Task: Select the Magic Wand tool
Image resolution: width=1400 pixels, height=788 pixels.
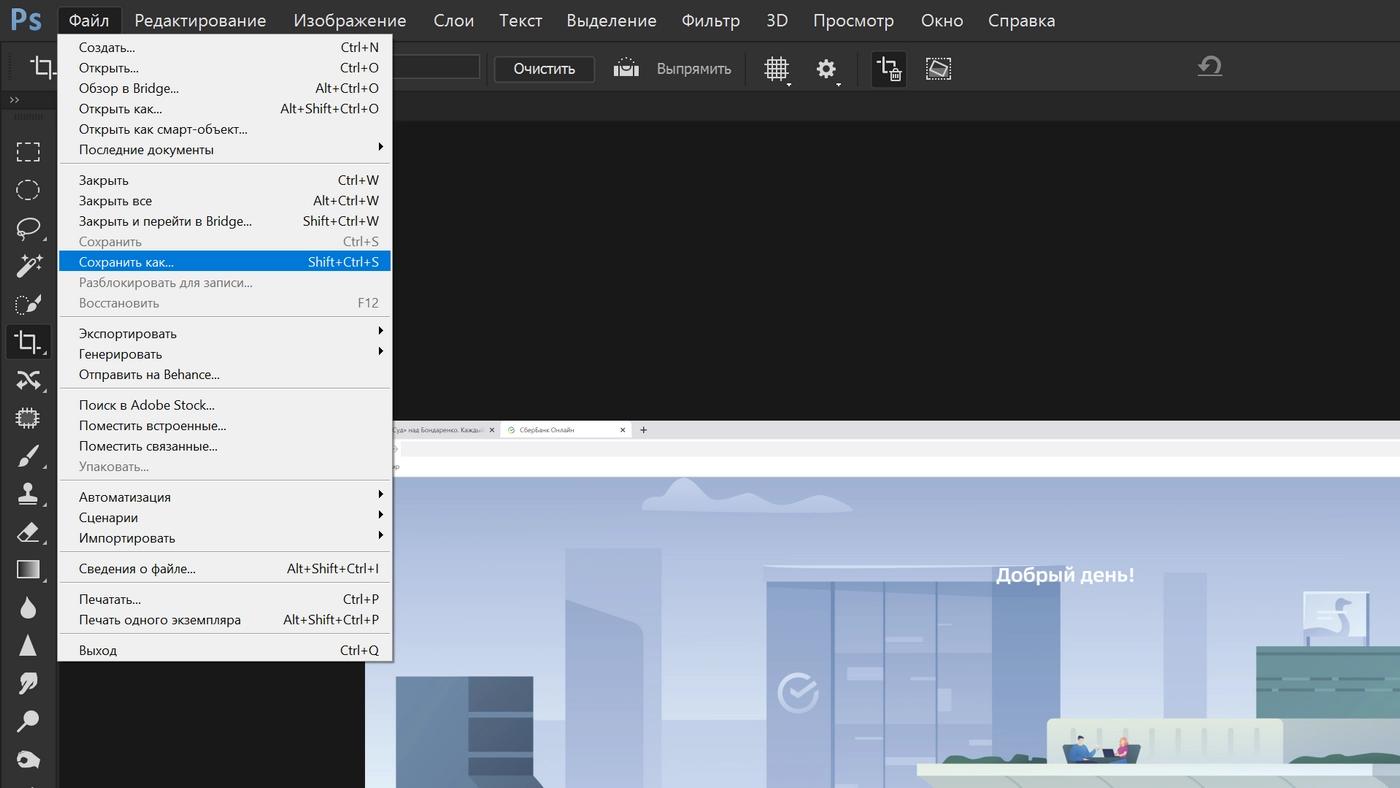Action: 28,266
